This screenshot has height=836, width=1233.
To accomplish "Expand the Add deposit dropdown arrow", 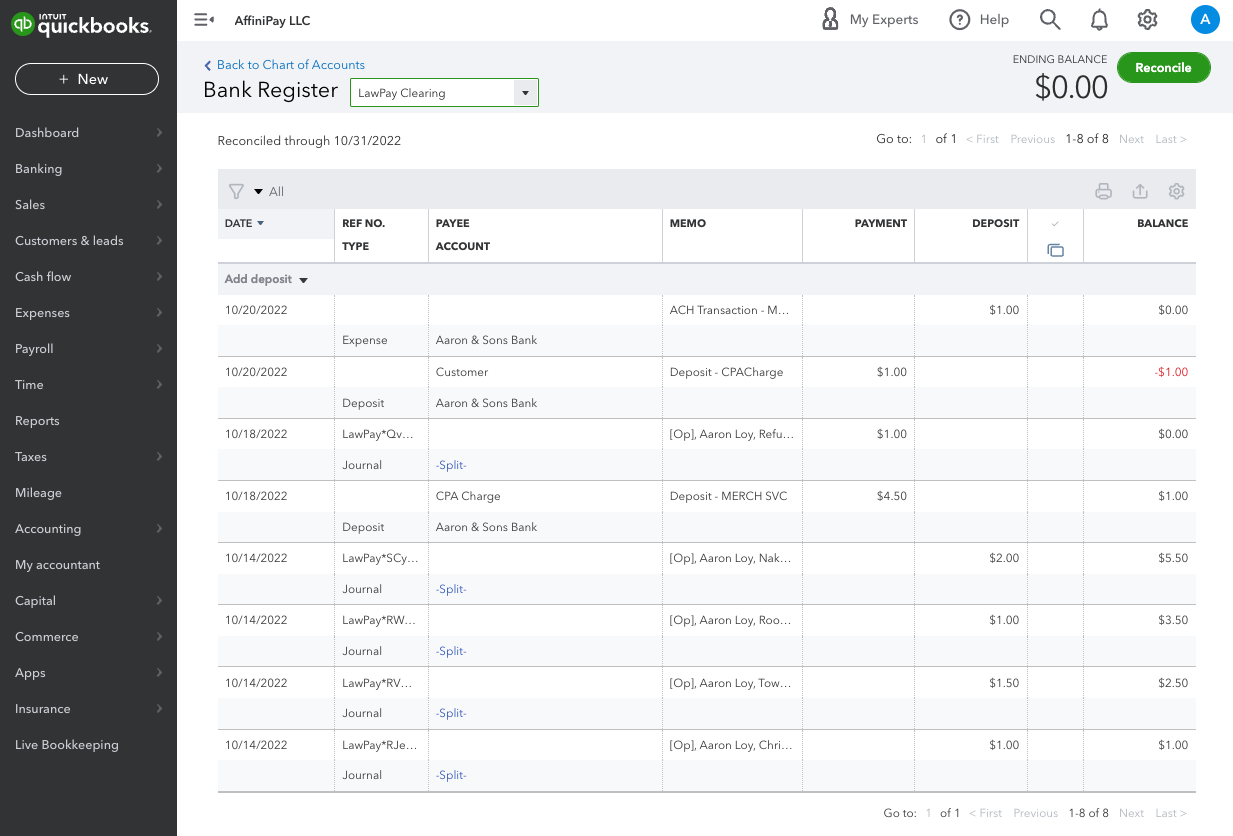I will (303, 280).
